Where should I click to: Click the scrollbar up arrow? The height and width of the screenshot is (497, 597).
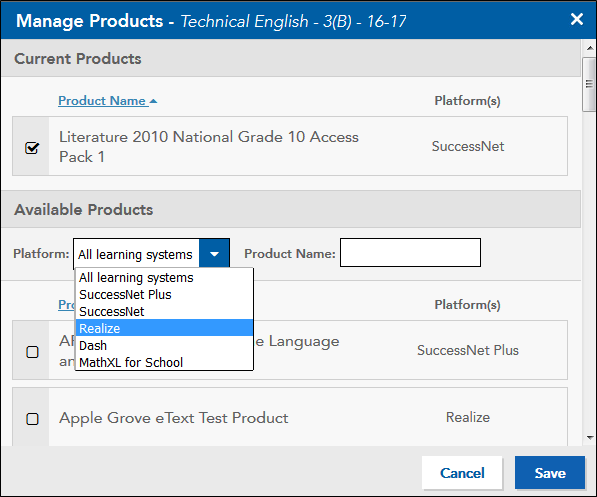pos(590,48)
